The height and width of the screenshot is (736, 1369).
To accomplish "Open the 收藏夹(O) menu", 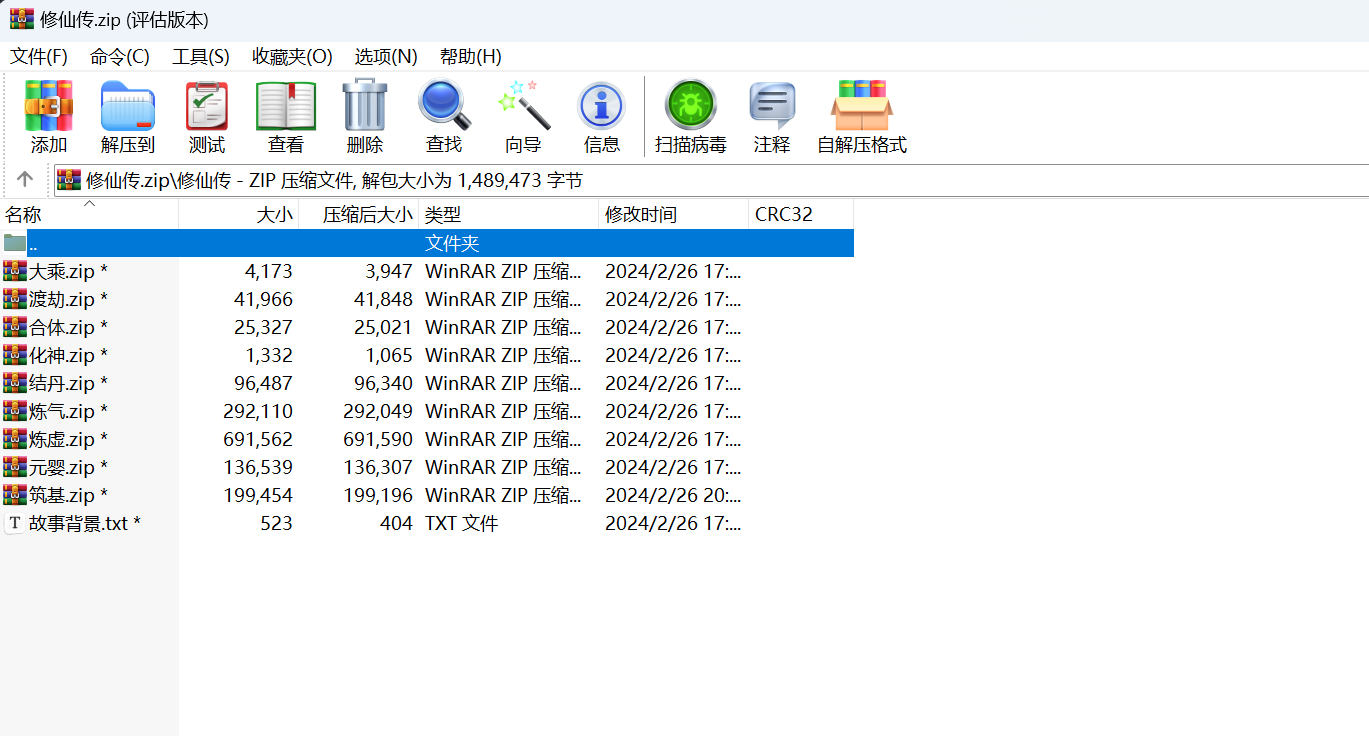I will [292, 56].
